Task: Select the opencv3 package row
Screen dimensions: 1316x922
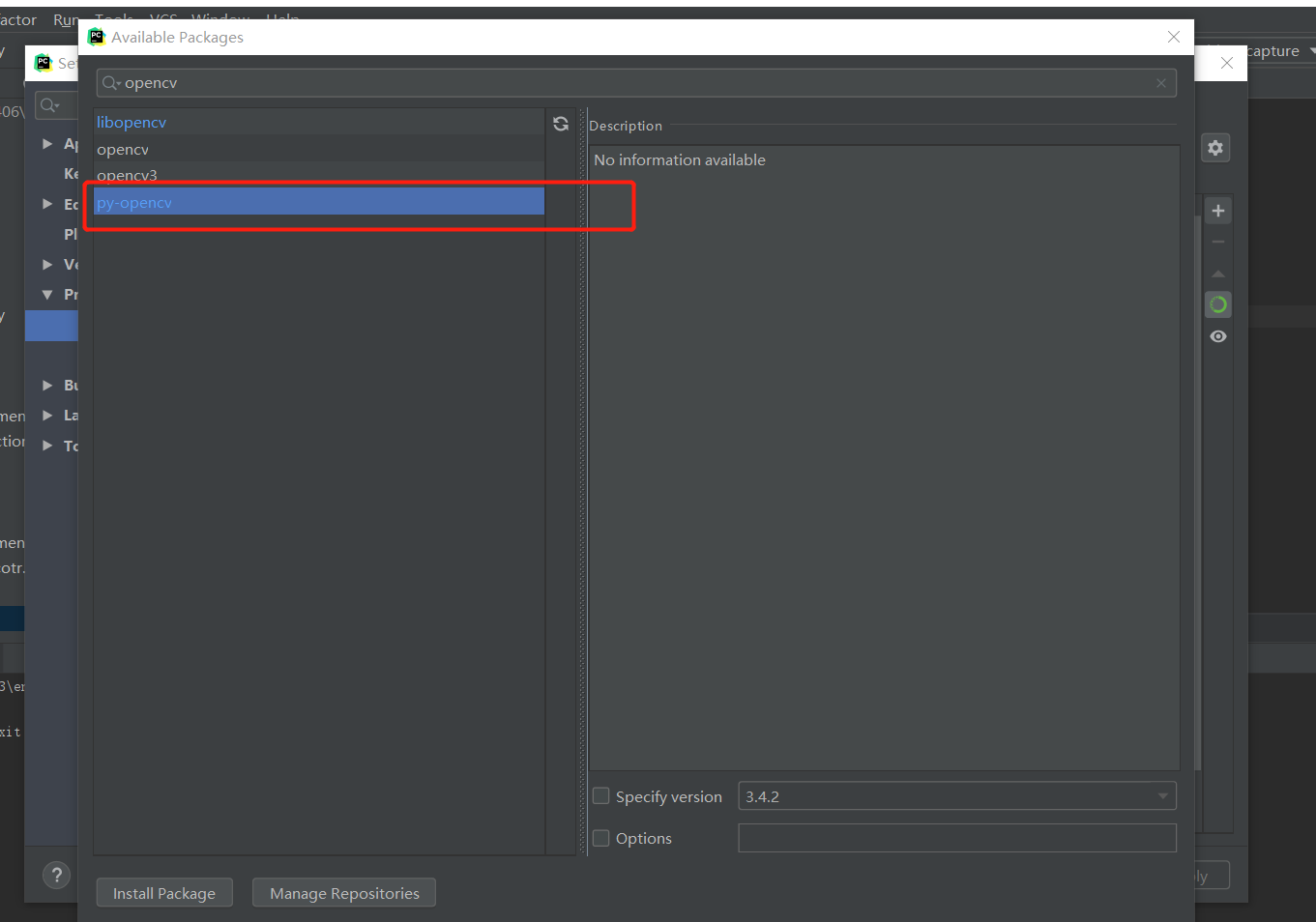Action: click(319, 175)
